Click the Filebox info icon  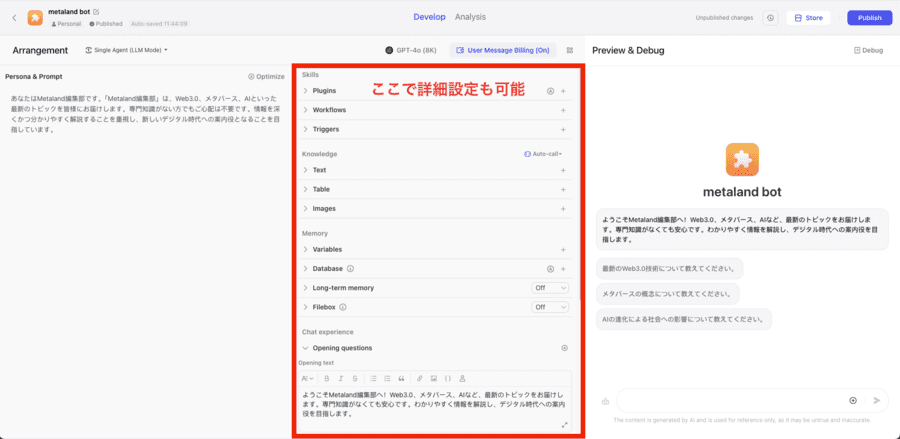click(x=343, y=307)
